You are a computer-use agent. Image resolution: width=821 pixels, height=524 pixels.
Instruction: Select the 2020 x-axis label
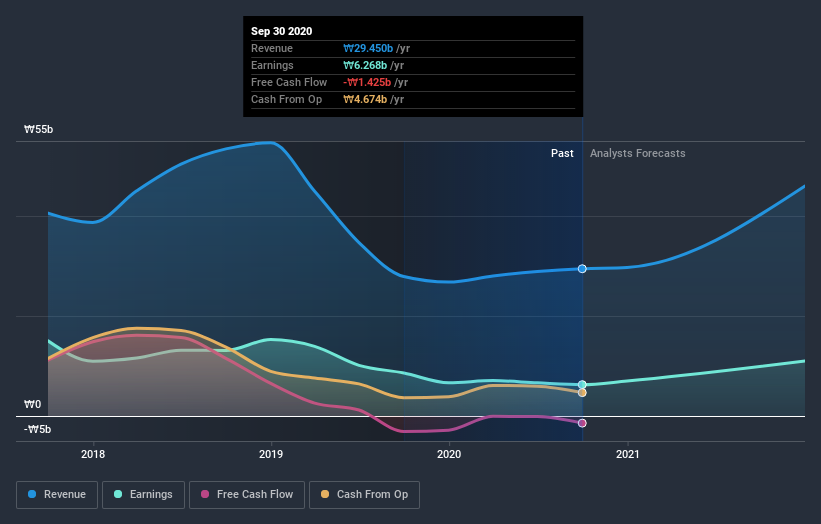point(449,454)
